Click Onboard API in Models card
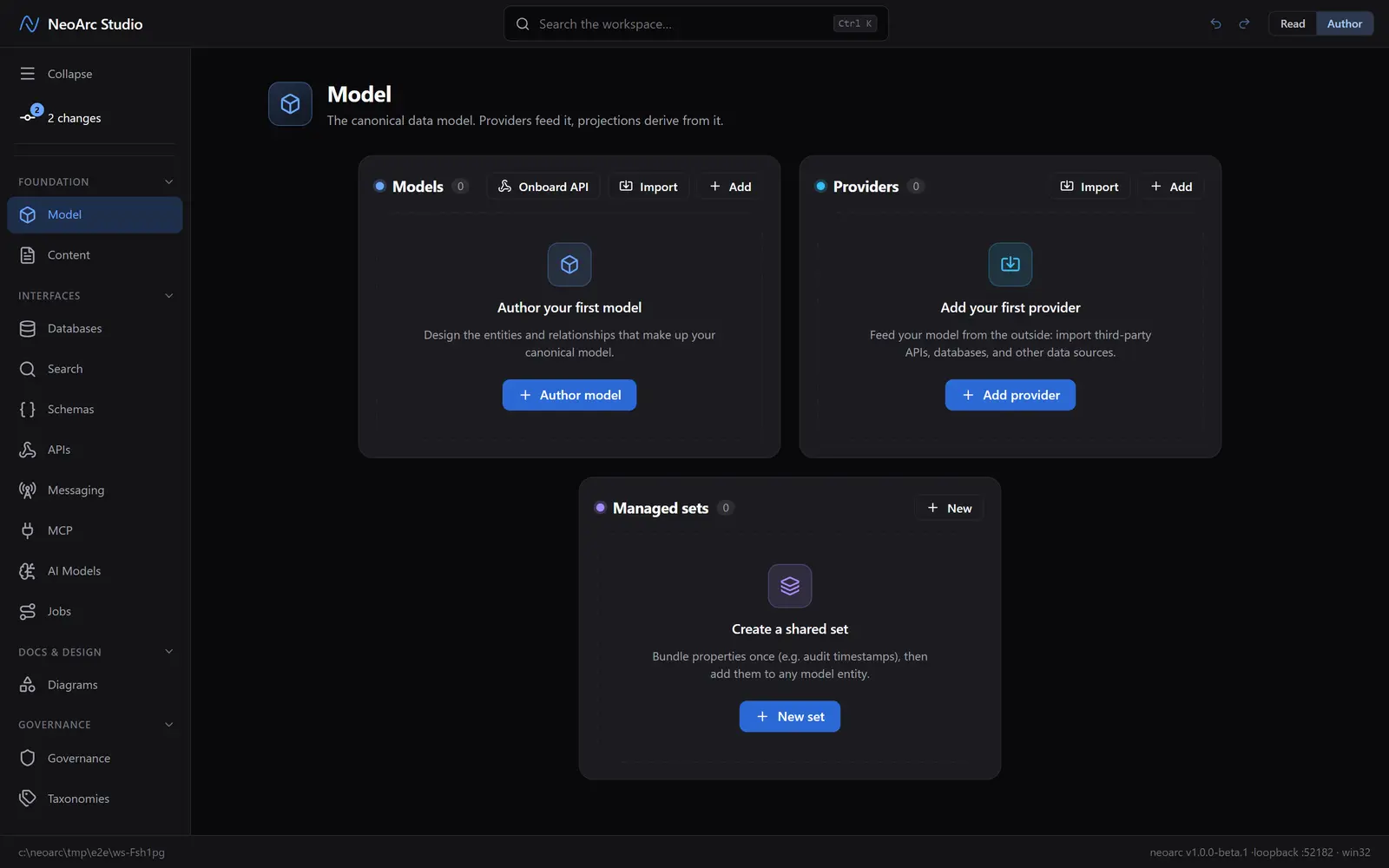Viewport: 1389px width, 868px height. [543, 187]
